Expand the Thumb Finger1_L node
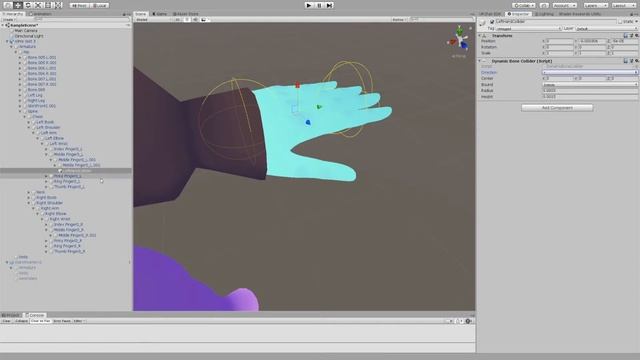Viewport: 640px width, 360px height. click(x=47, y=187)
